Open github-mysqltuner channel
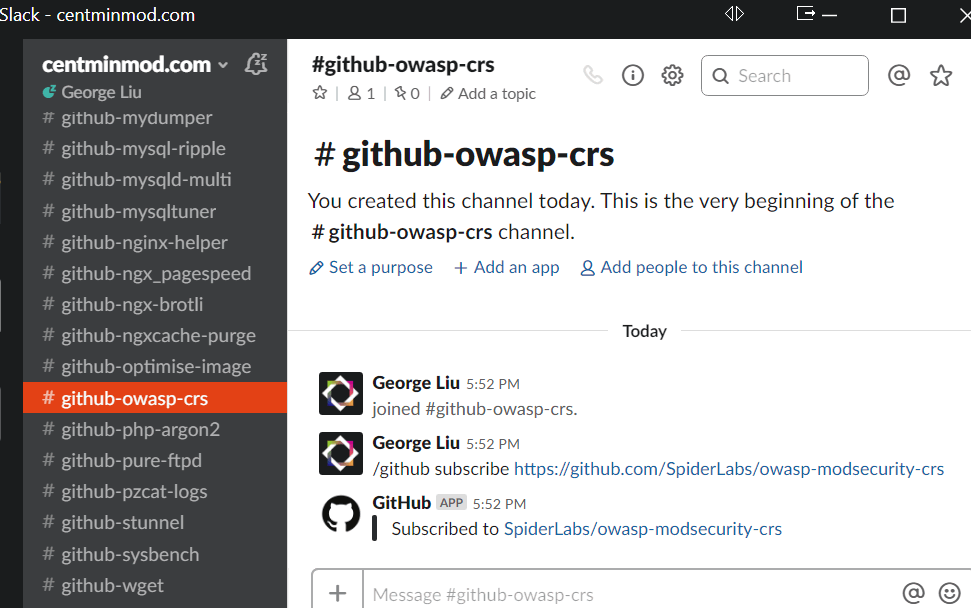Screen dimensions: 971x608 [155, 211]
